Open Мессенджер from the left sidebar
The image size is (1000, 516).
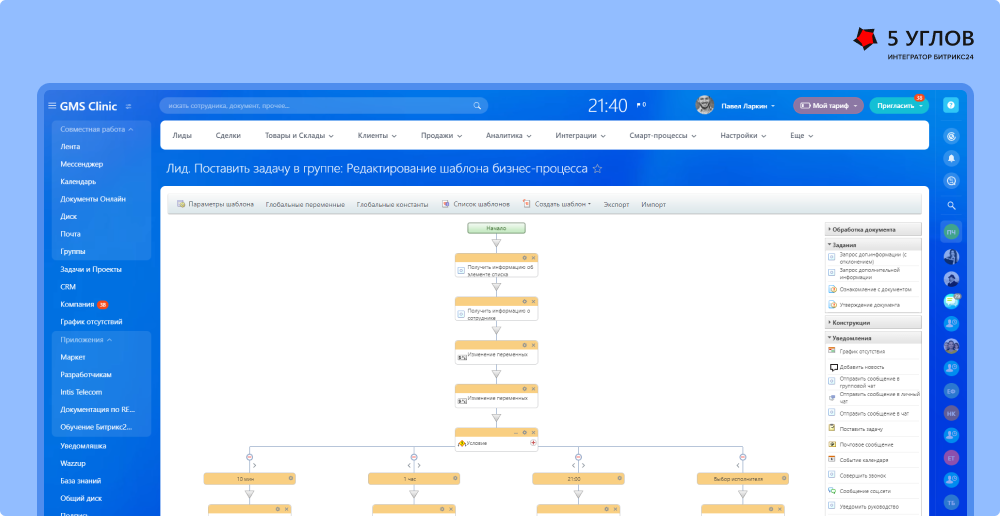tap(82, 164)
